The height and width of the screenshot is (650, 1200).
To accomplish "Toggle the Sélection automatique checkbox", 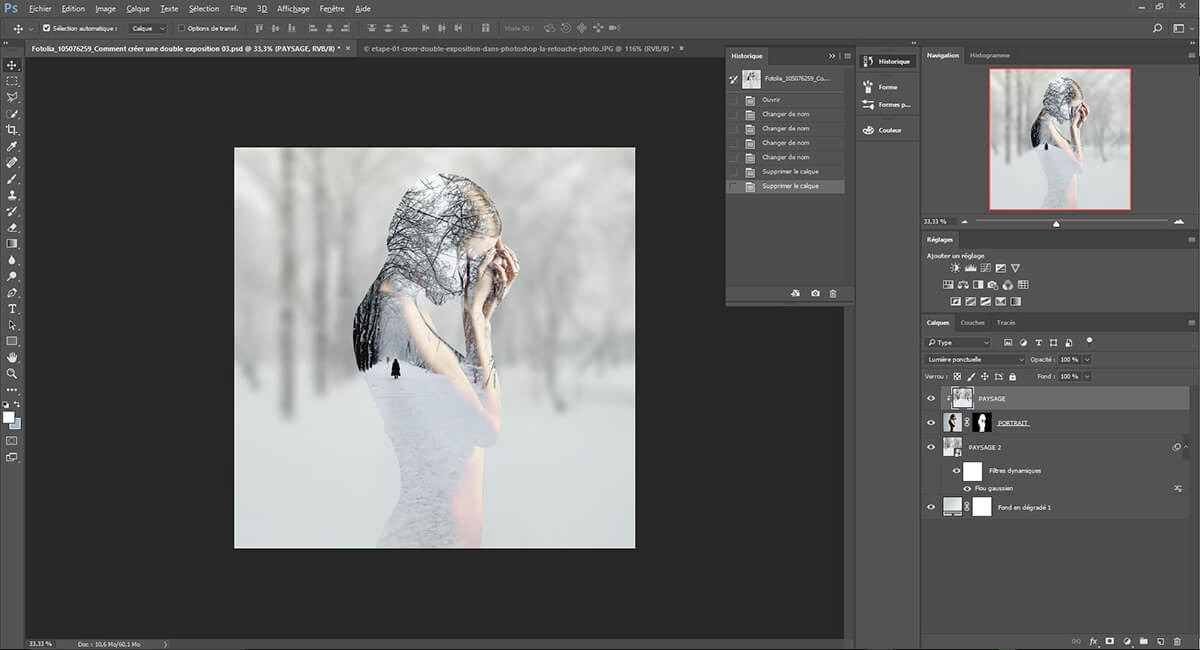I will 47,28.
